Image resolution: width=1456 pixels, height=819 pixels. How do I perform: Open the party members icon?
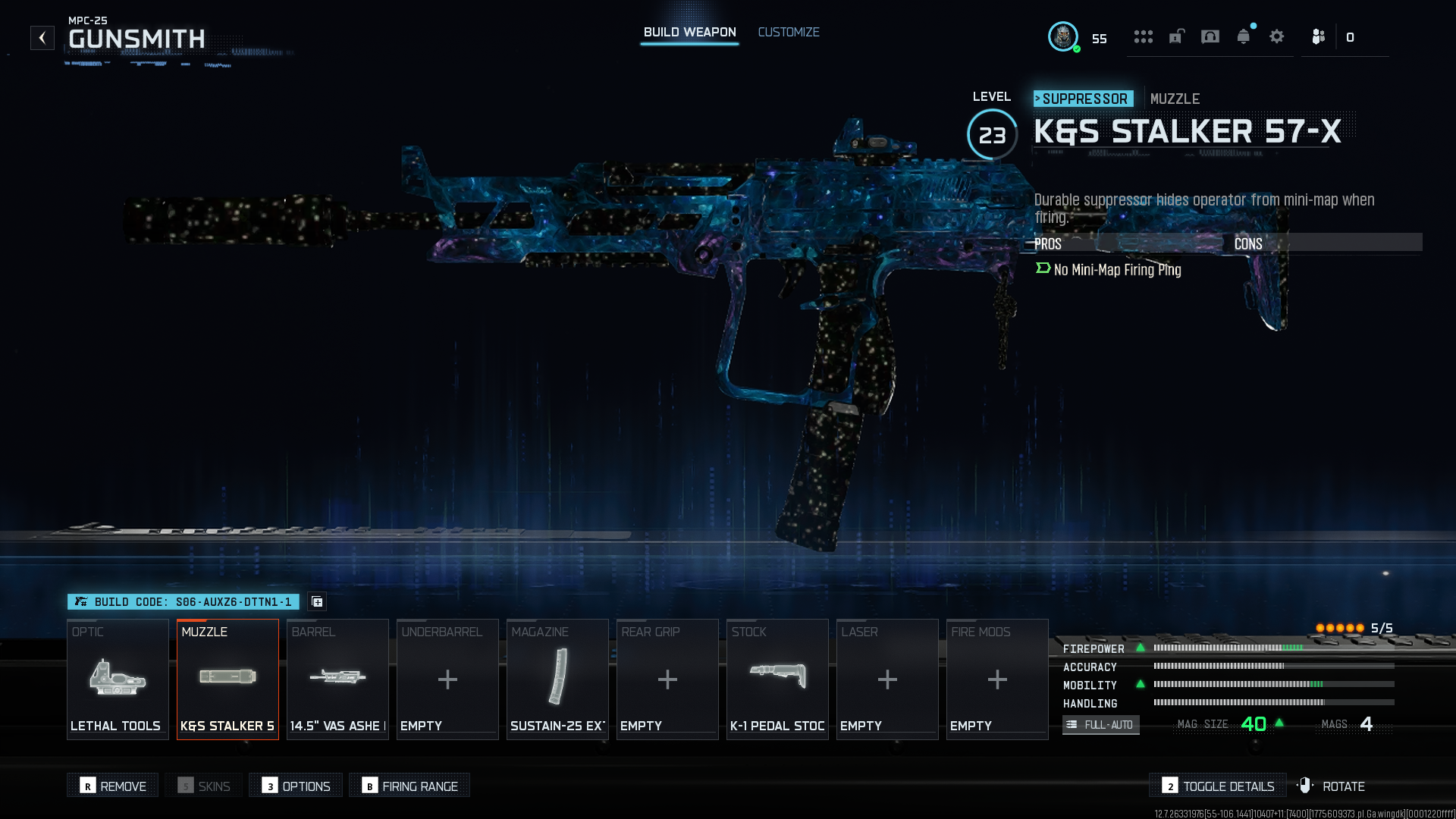click(x=1319, y=36)
